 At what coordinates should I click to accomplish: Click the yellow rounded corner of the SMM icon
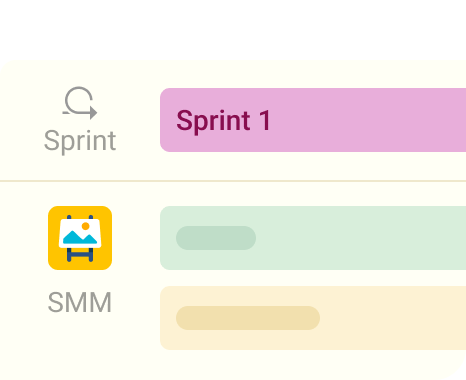pos(53,211)
